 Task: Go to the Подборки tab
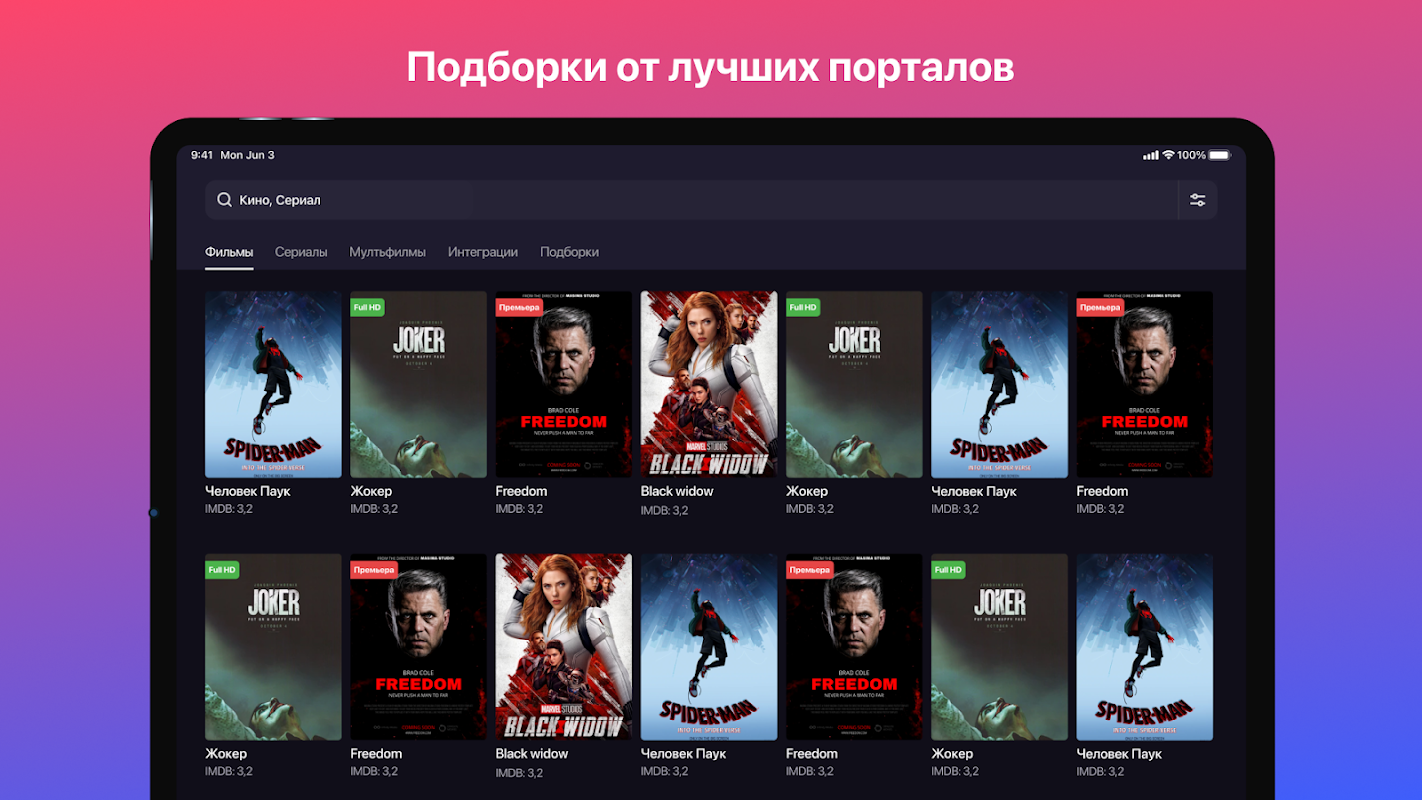[x=569, y=252]
